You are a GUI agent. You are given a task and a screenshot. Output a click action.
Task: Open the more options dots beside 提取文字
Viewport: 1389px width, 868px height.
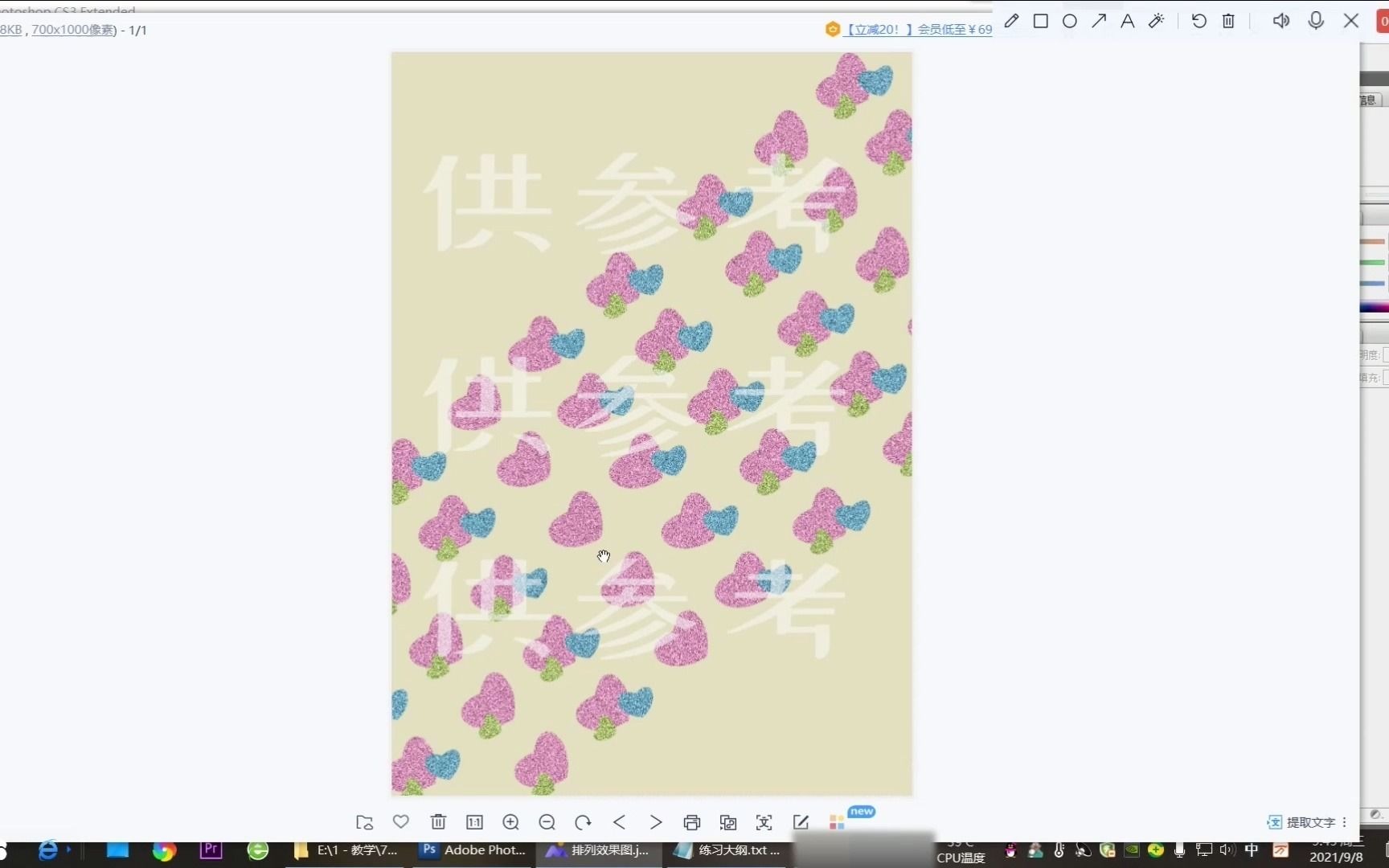coord(1344,822)
